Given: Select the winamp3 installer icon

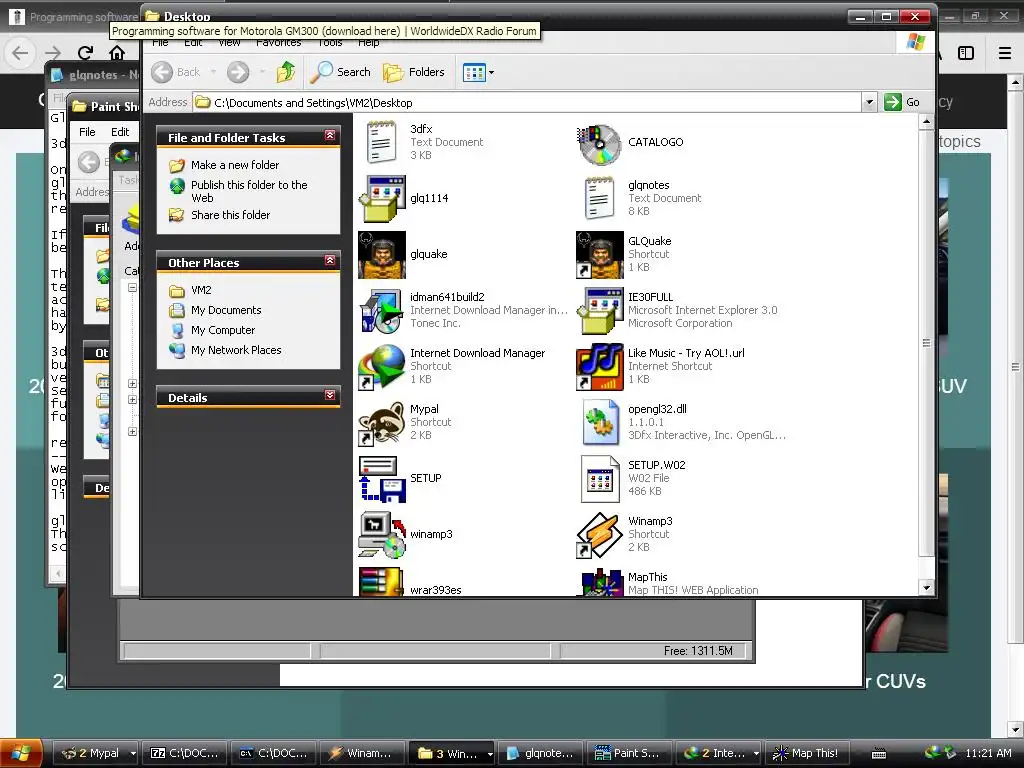Looking at the screenshot, I should tap(381, 535).
